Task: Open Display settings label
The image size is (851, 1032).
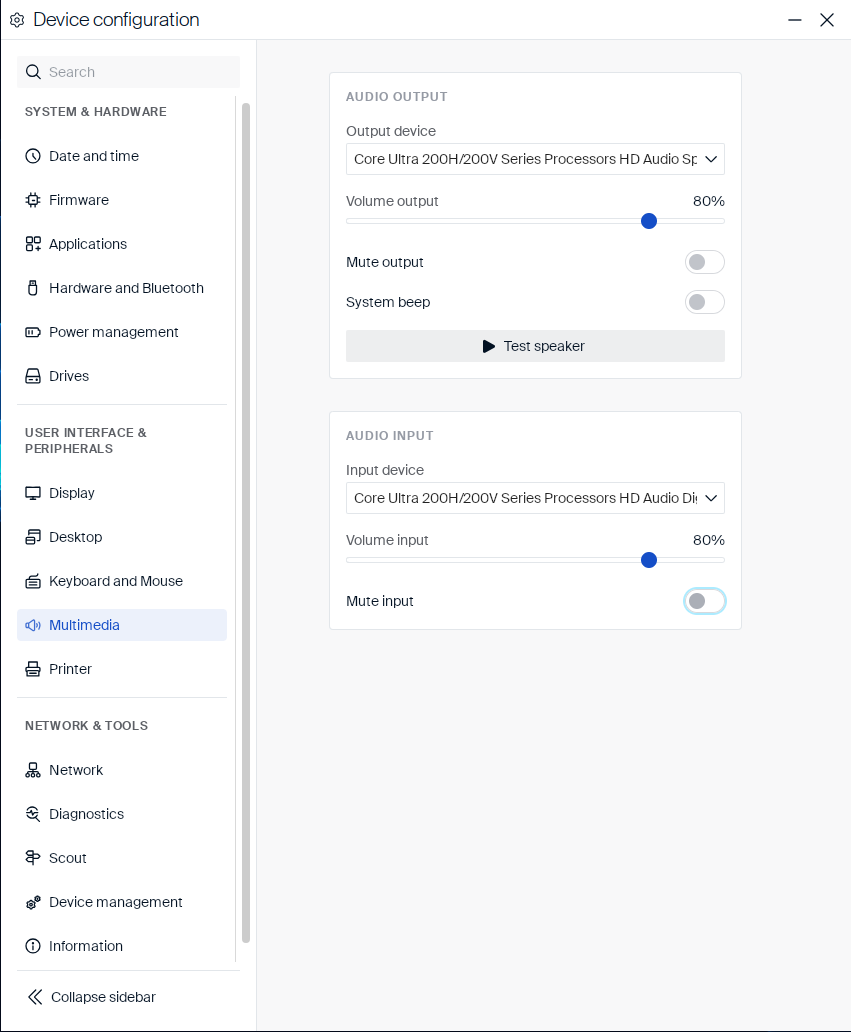Action: point(72,493)
